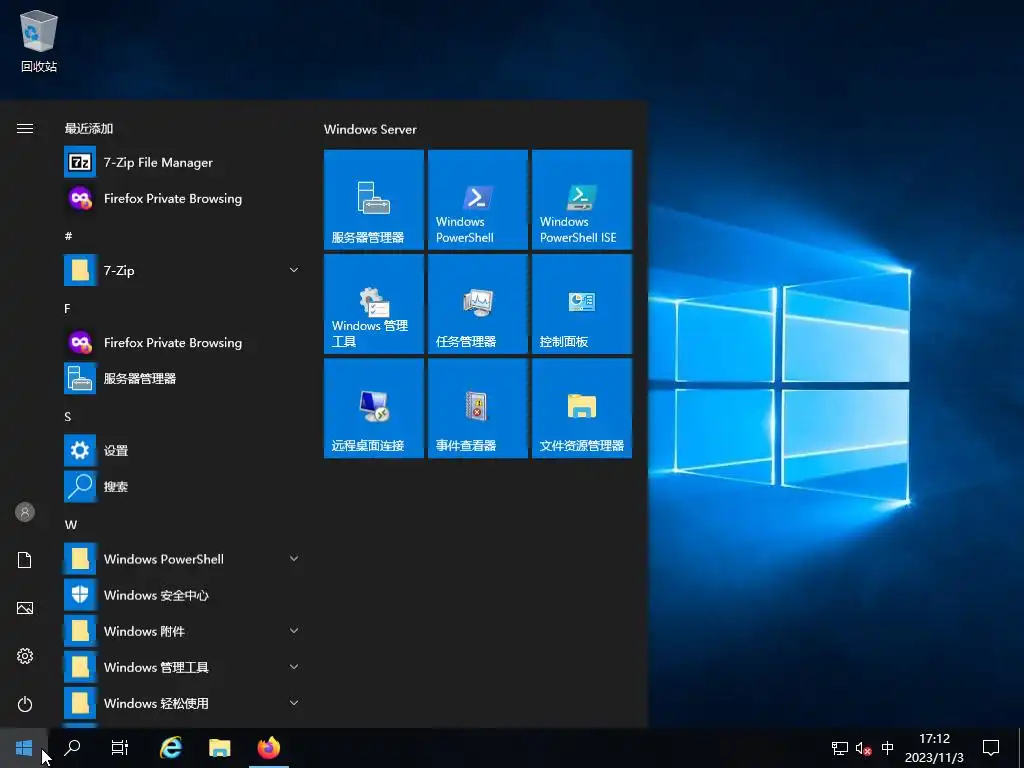
Task: Click the F letter header in app list
Action: coord(67,308)
